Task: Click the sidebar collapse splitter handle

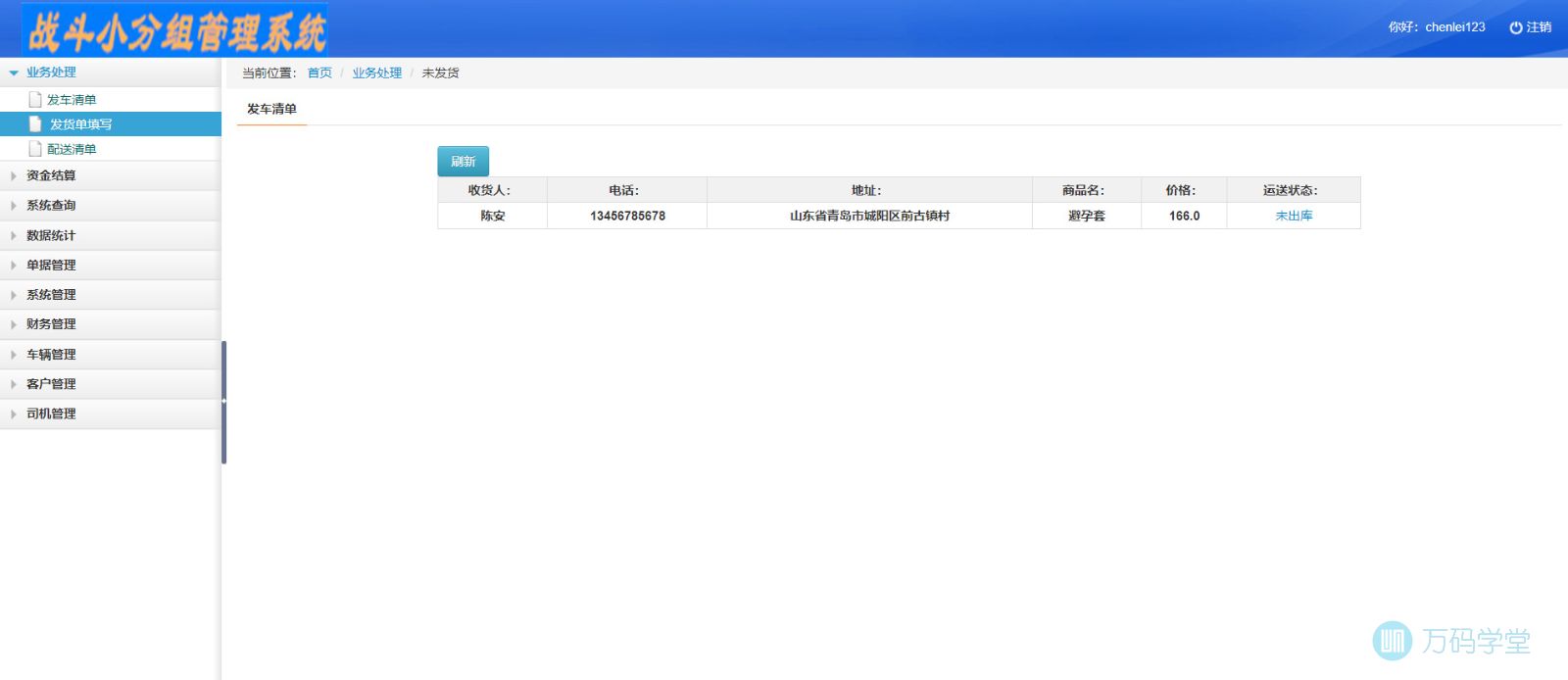Action: click(223, 402)
